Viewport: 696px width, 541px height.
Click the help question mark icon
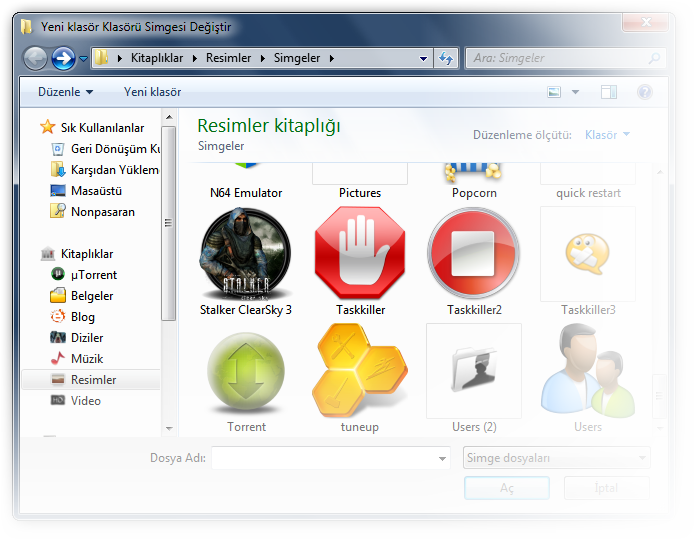tap(645, 92)
